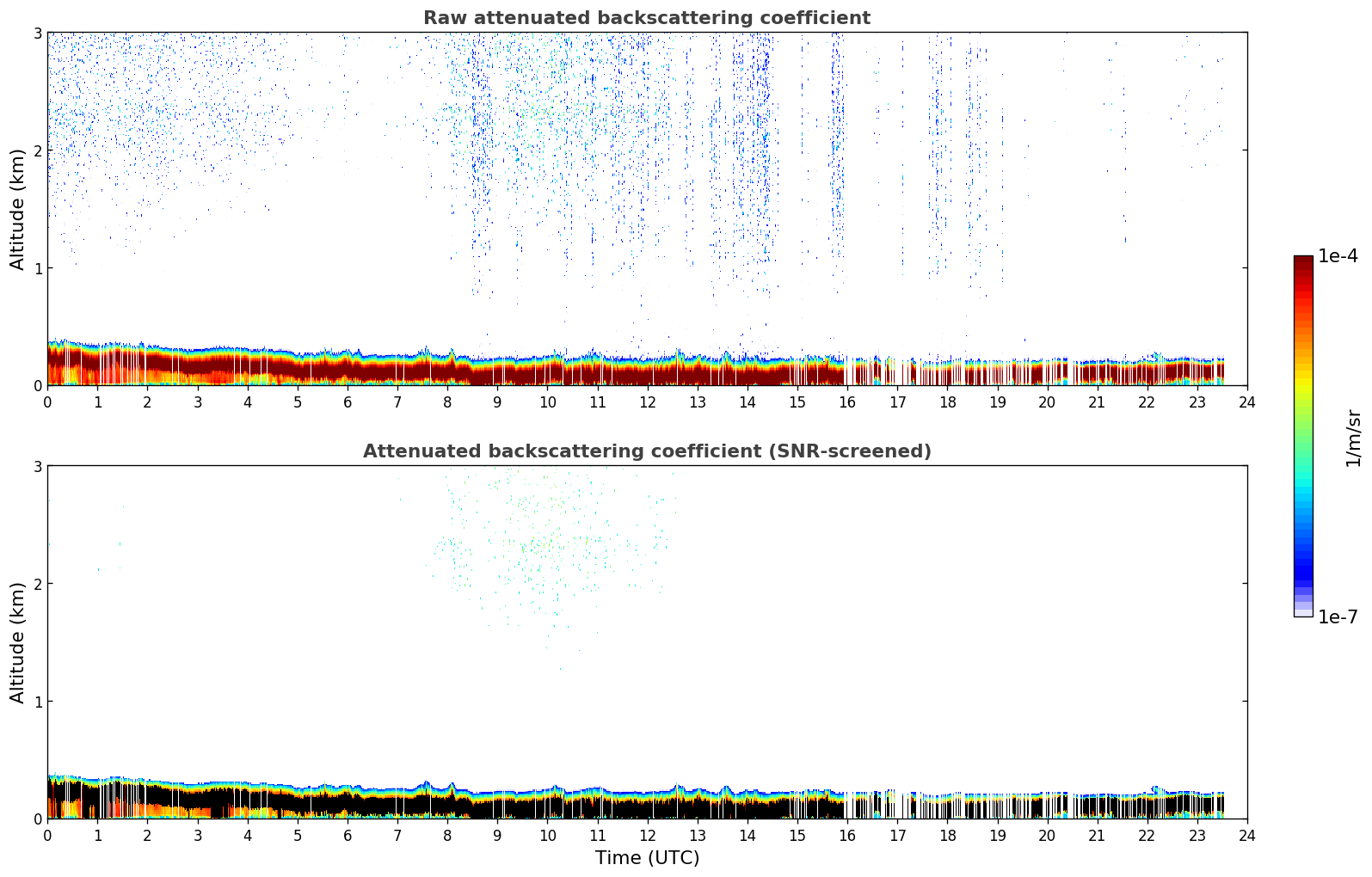Select the pale blue bottom of the colorbar
Viewport: 1372px width, 877px height.
tap(1302, 610)
